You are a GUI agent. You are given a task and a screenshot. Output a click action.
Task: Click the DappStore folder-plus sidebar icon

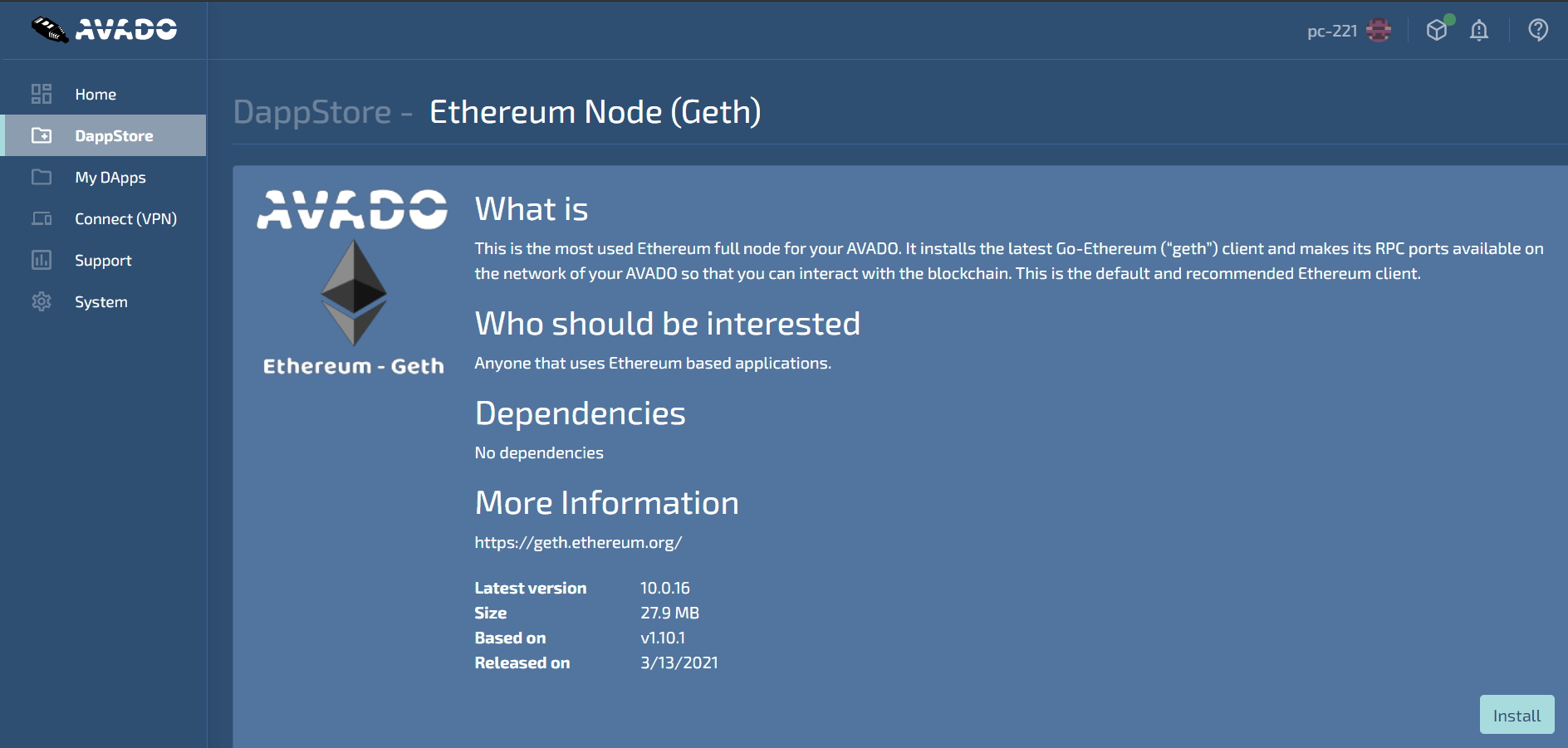42,135
